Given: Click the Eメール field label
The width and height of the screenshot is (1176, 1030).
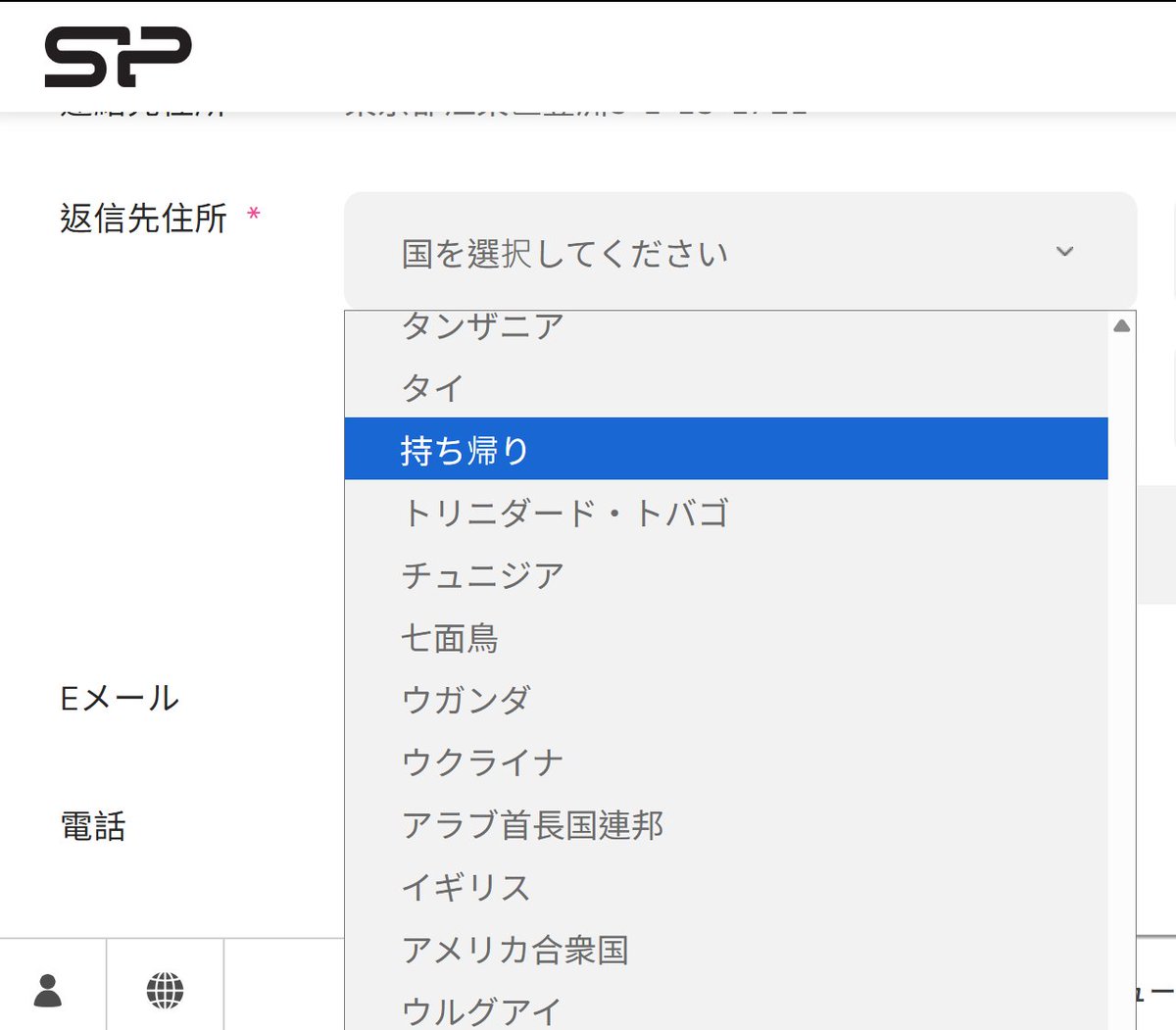Looking at the screenshot, I should [x=118, y=698].
